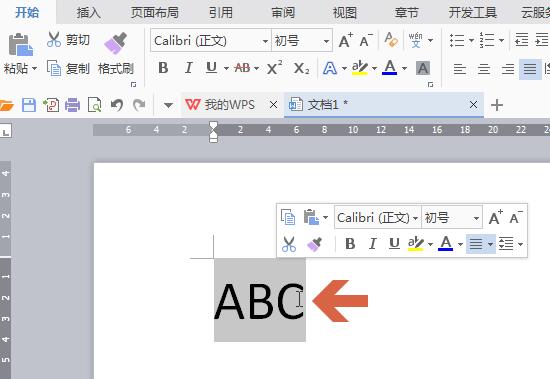Toggle justify alignment in ribbon
The width and height of the screenshot is (550, 379).
pyautogui.click(x=530, y=69)
